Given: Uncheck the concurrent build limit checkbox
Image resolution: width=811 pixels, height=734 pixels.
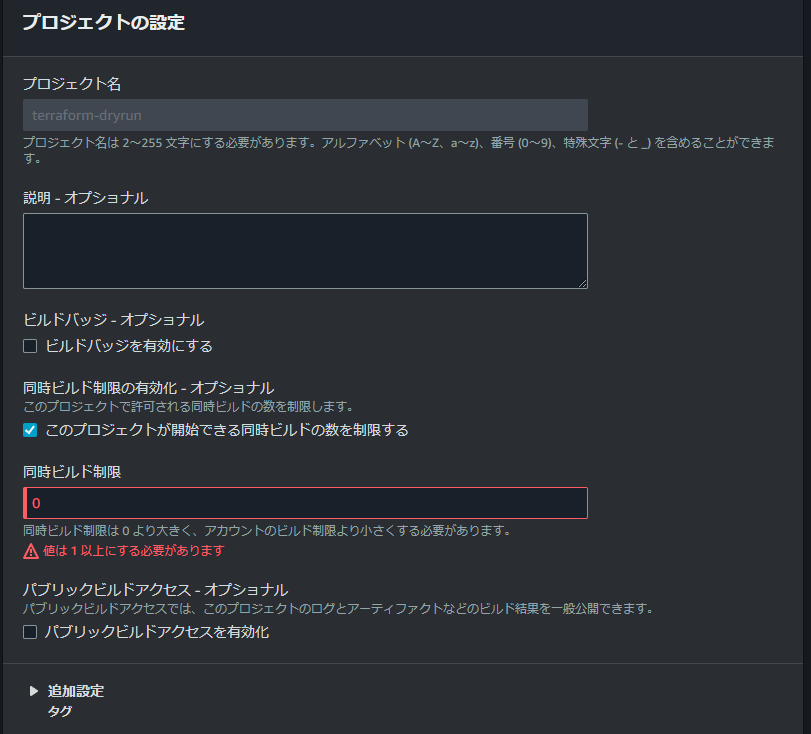Looking at the screenshot, I should (x=30, y=430).
